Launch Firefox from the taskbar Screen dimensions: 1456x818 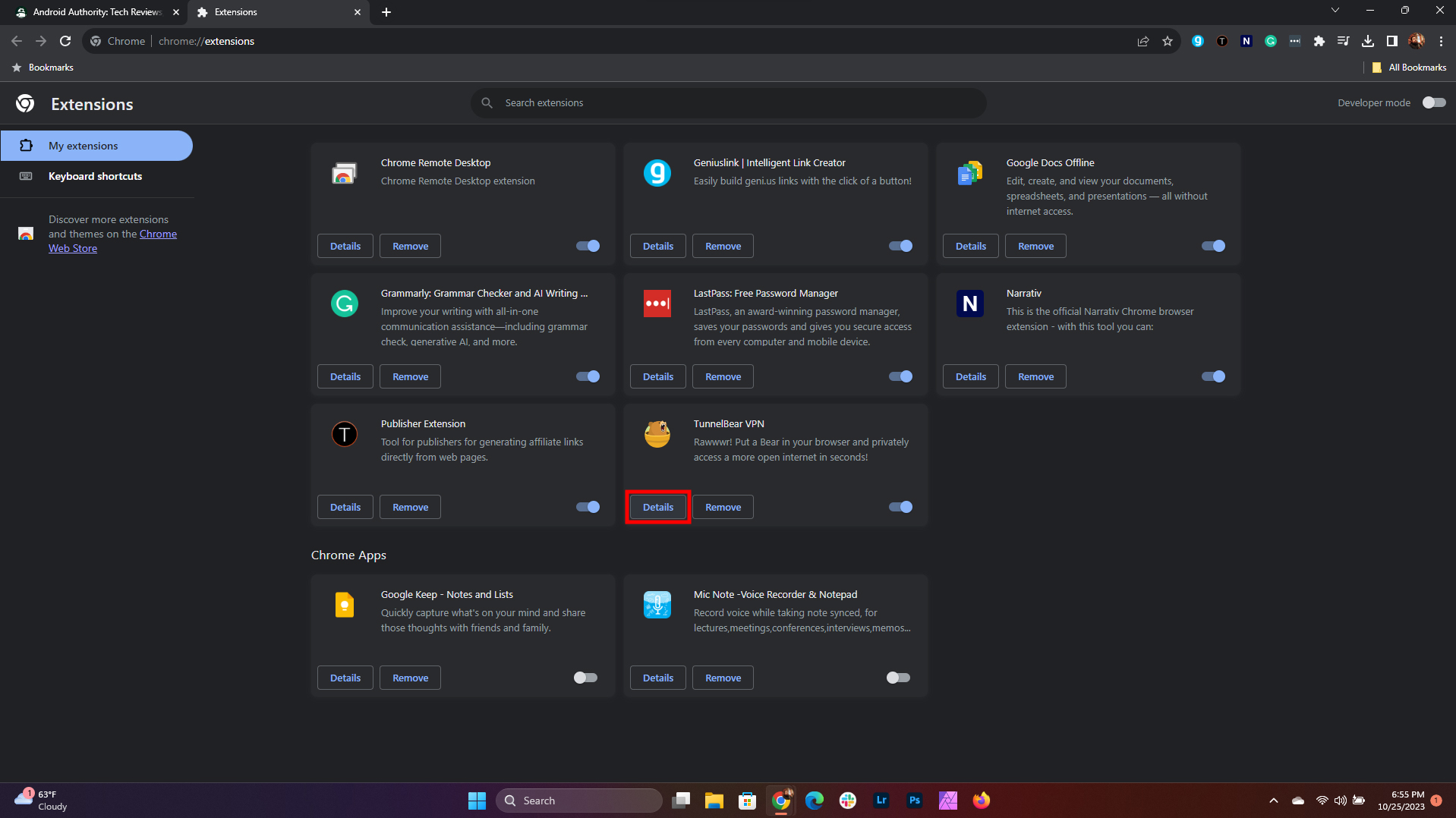pos(982,801)
